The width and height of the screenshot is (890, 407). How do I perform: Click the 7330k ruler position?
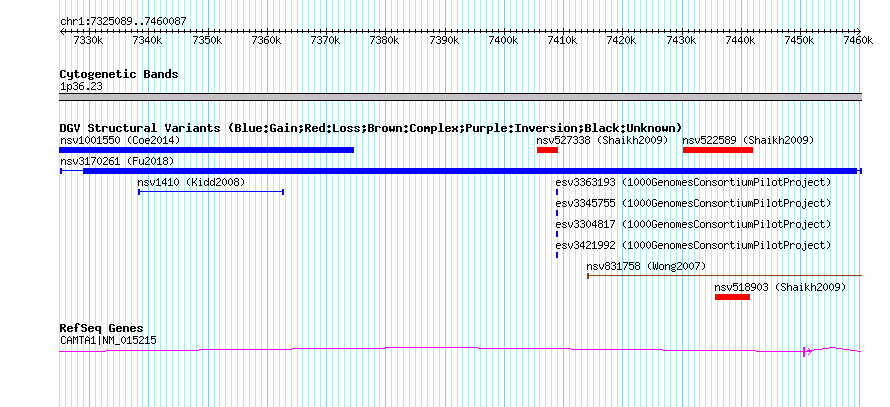(x=88, y=41)
